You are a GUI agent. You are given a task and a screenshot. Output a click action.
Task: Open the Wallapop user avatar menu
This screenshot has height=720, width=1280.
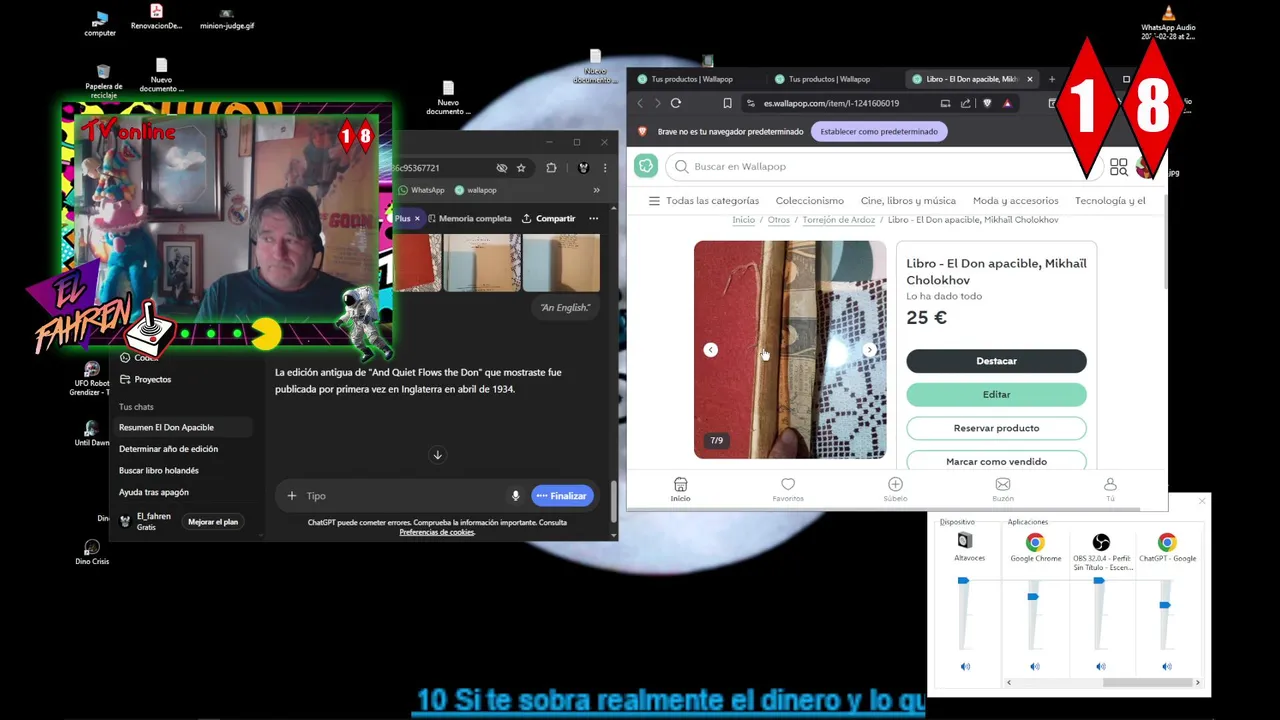[1145, 167]
